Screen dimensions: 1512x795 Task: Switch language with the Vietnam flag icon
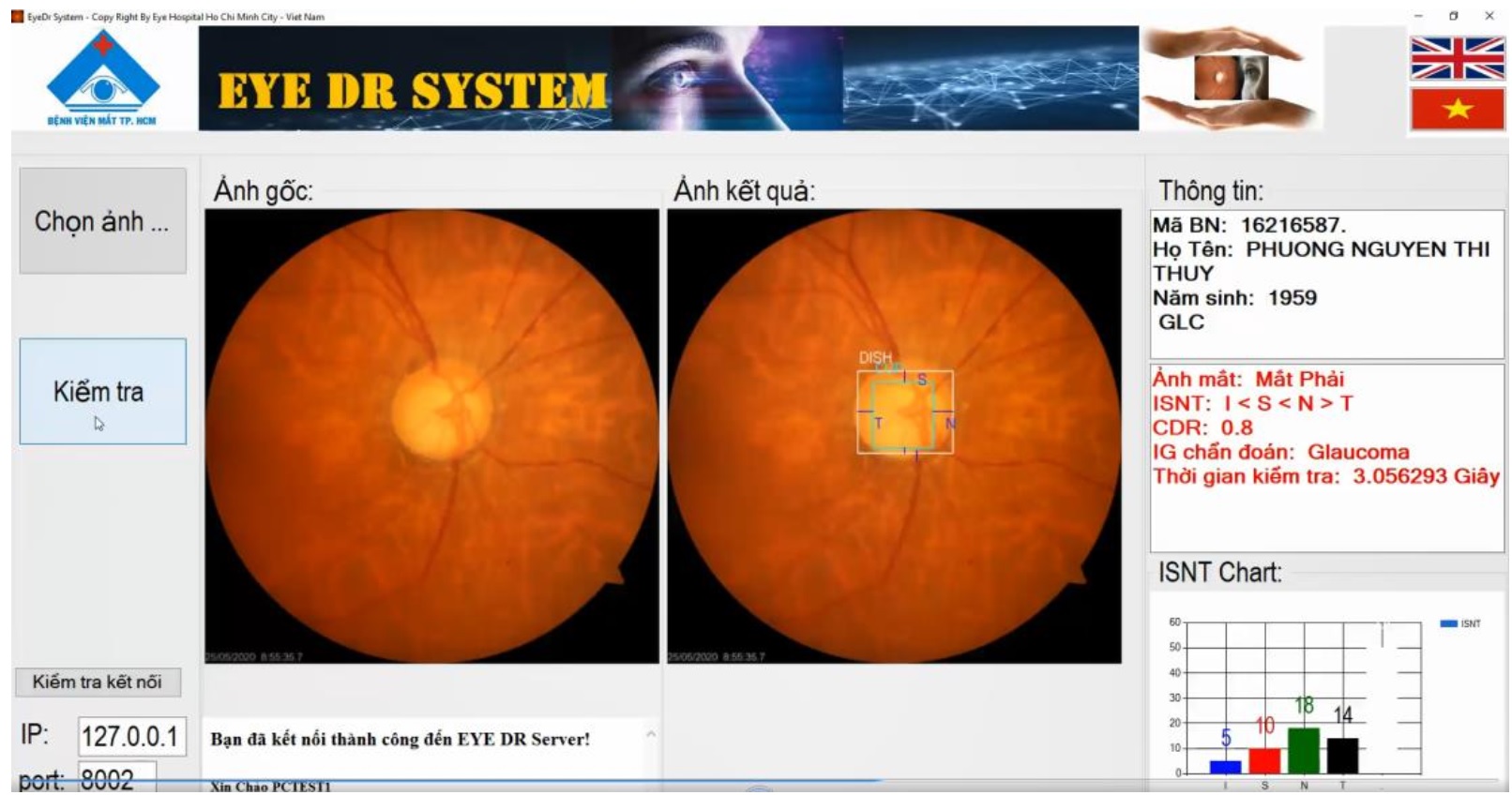(1458, 109)
